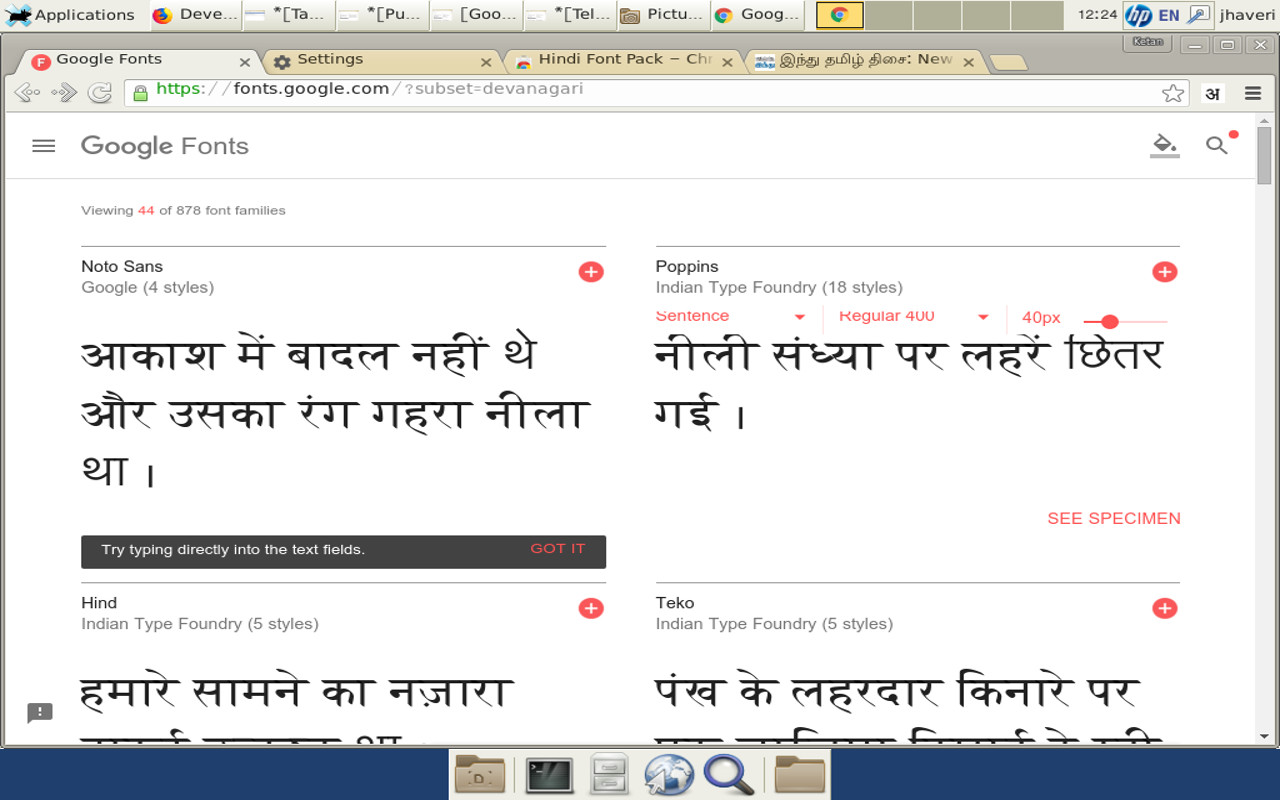Add Poppins to your selection
The width and height of the screenshot is (1280, 800).
pos(1164,271)
